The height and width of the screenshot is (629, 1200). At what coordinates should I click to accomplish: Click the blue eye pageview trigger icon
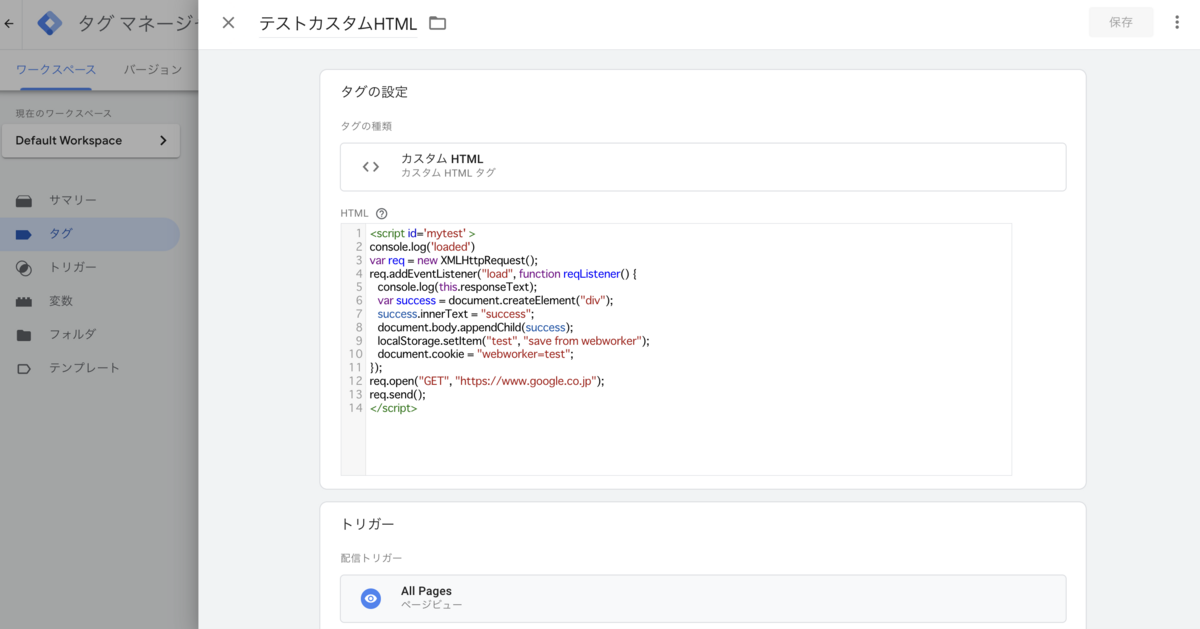[x=371, y=598]
